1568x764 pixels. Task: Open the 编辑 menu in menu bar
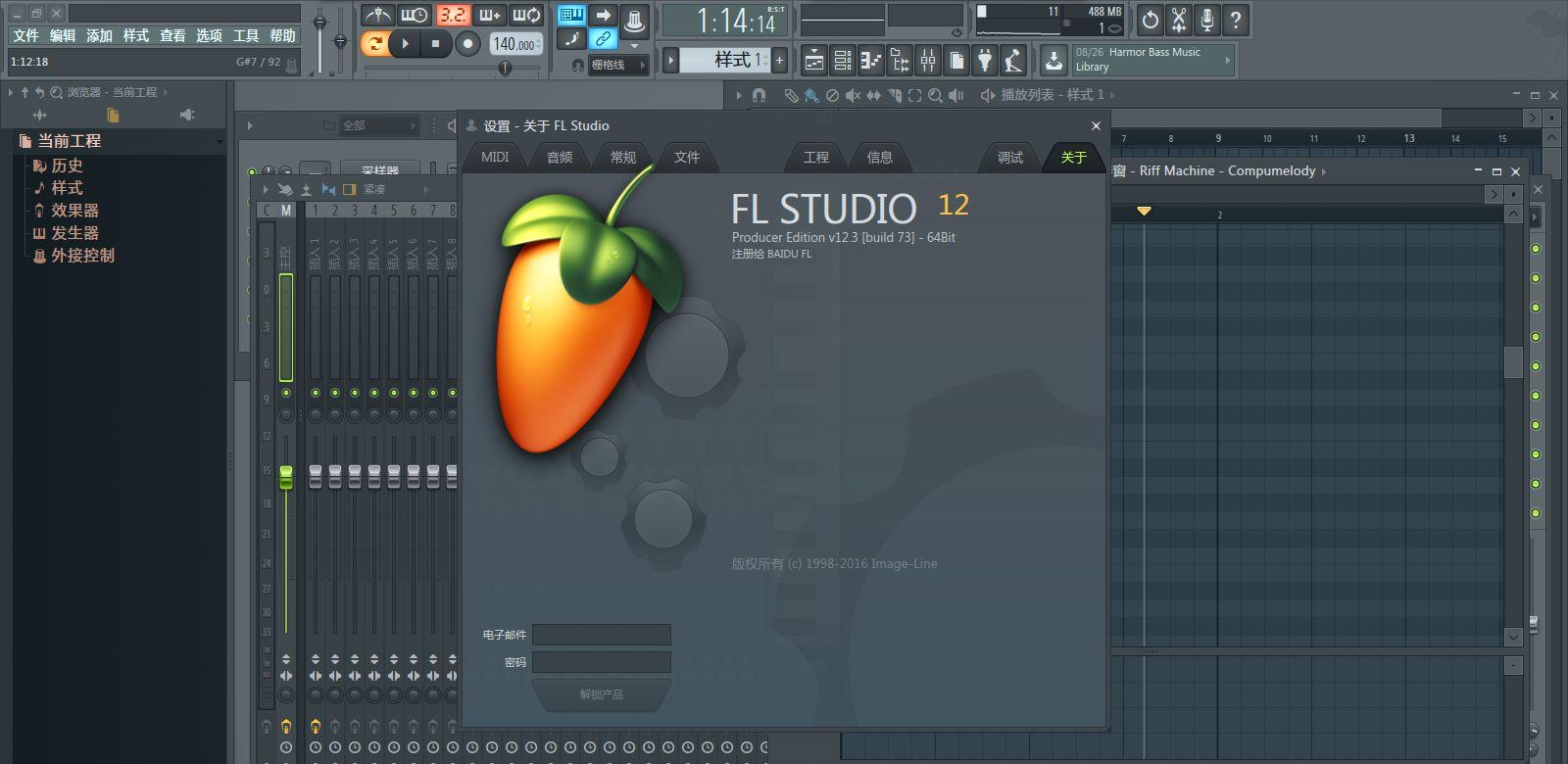pyautogui.click(x=63, y=35)
